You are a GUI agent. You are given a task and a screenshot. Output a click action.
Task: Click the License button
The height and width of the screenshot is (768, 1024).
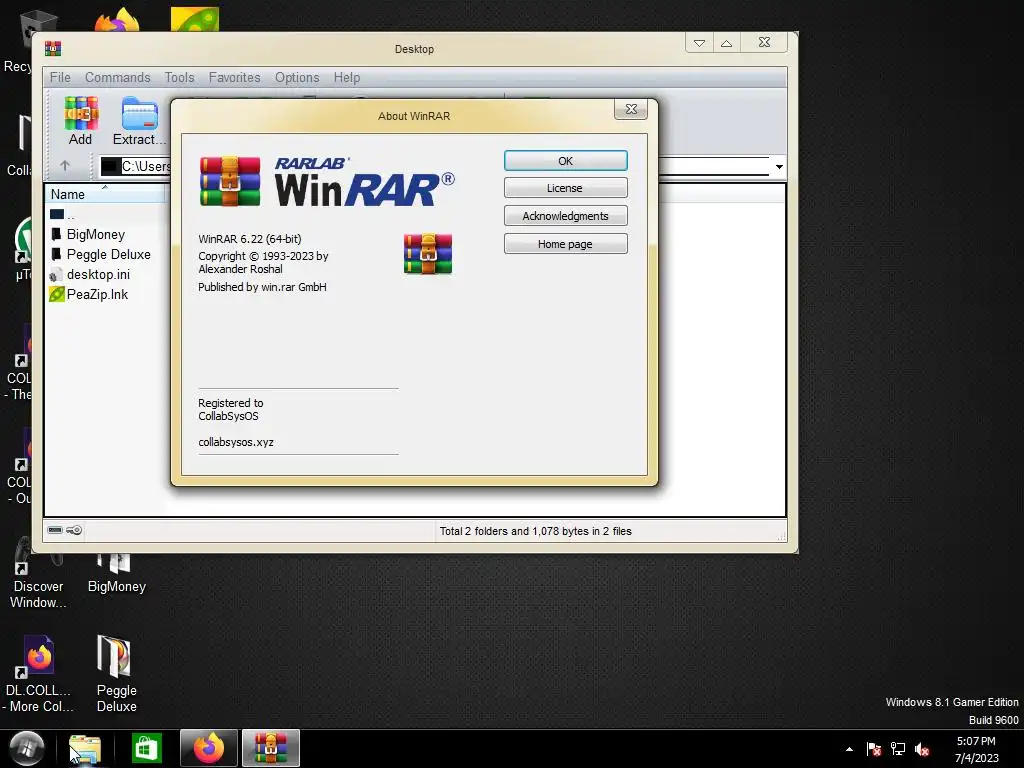(x=566, y=188)
